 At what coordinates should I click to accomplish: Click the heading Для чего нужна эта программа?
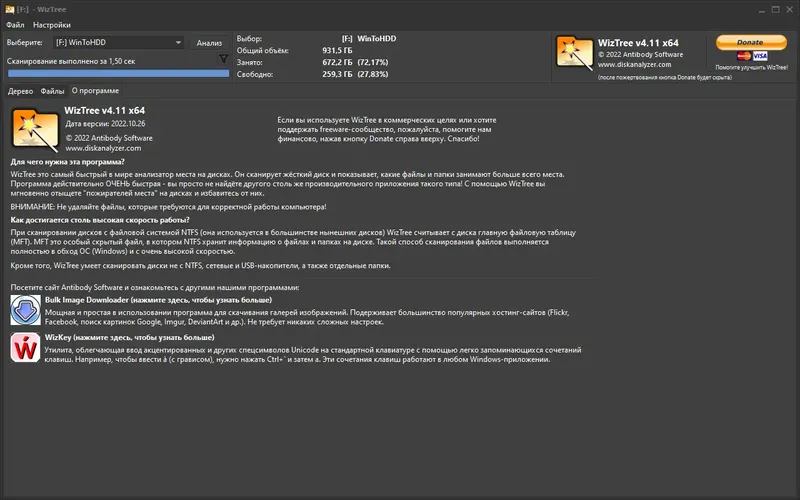(67, 162)
